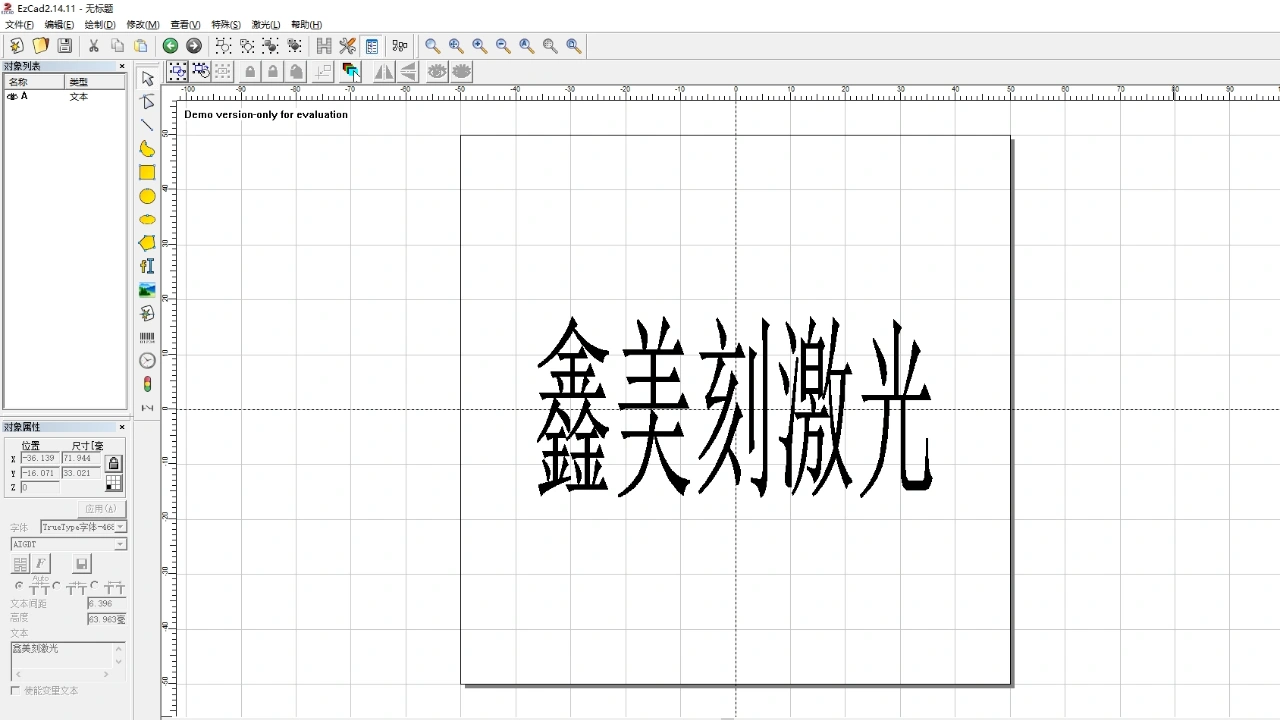Viewport: 1280px width, 720px height.
Task: Open the reference point grid selector
Action: pos(113,483)
